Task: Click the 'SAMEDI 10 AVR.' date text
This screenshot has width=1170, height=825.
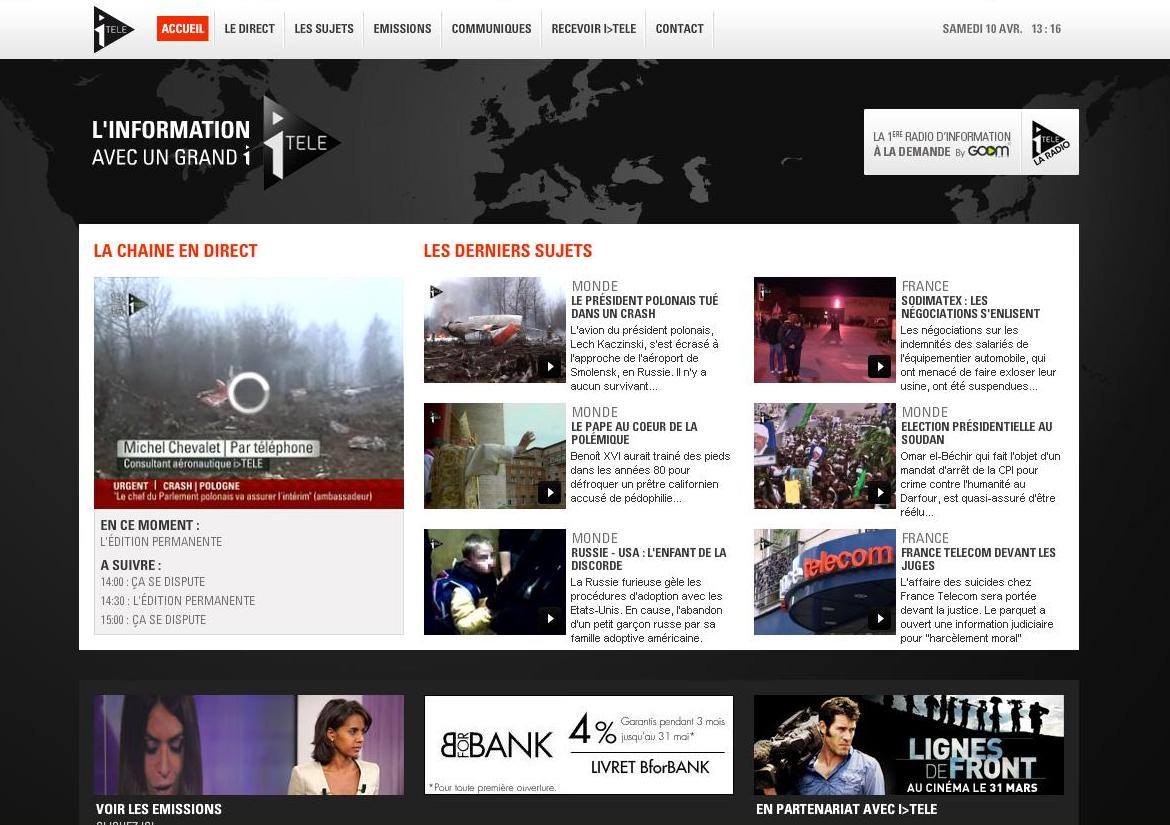Action: tap(982, 29)
